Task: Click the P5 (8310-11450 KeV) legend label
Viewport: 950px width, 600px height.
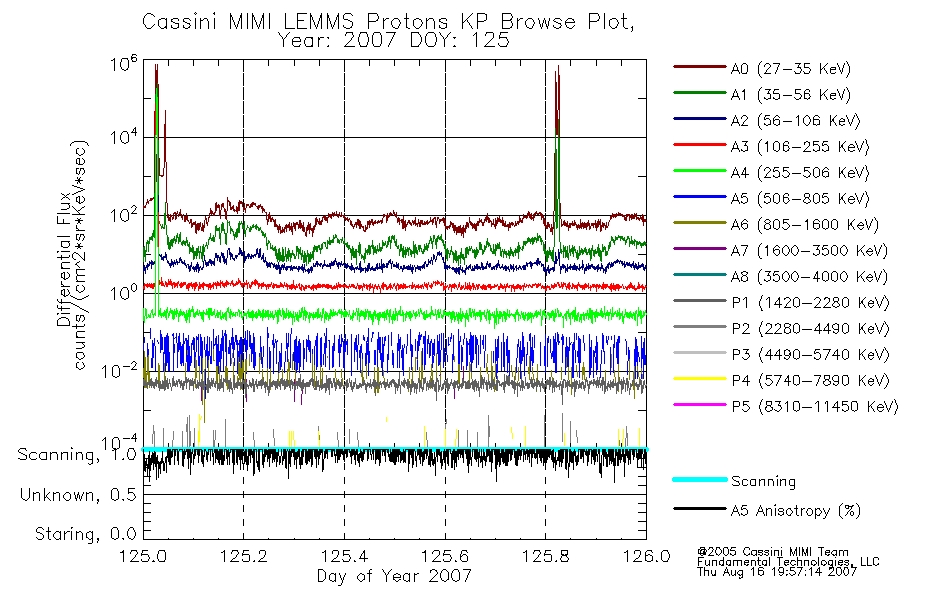Action: (815, 407)
